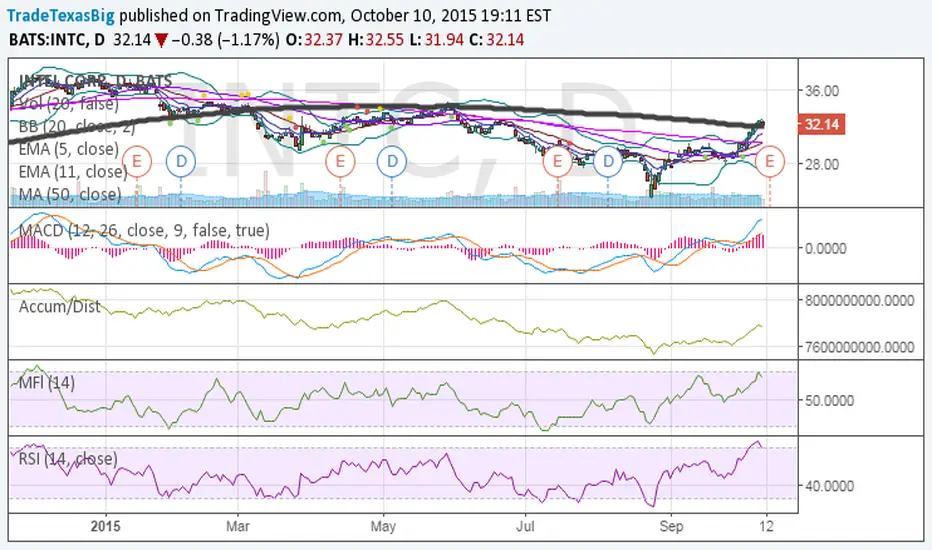Select the EMA (5, close) indicator label
932x550 pixels.
pos(68,149)
